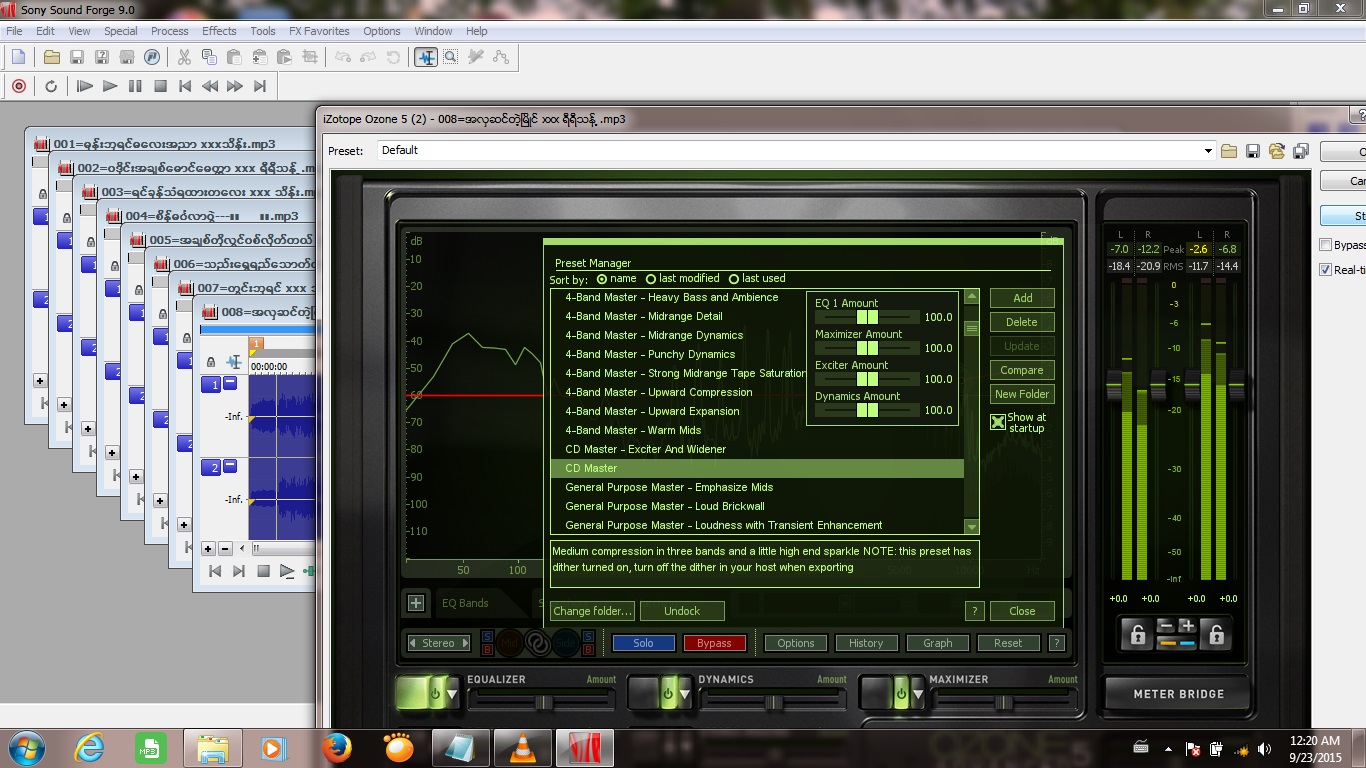Click the red Bypass button
The width and height of the screenshot is (1366, 768).
[714, 643]
